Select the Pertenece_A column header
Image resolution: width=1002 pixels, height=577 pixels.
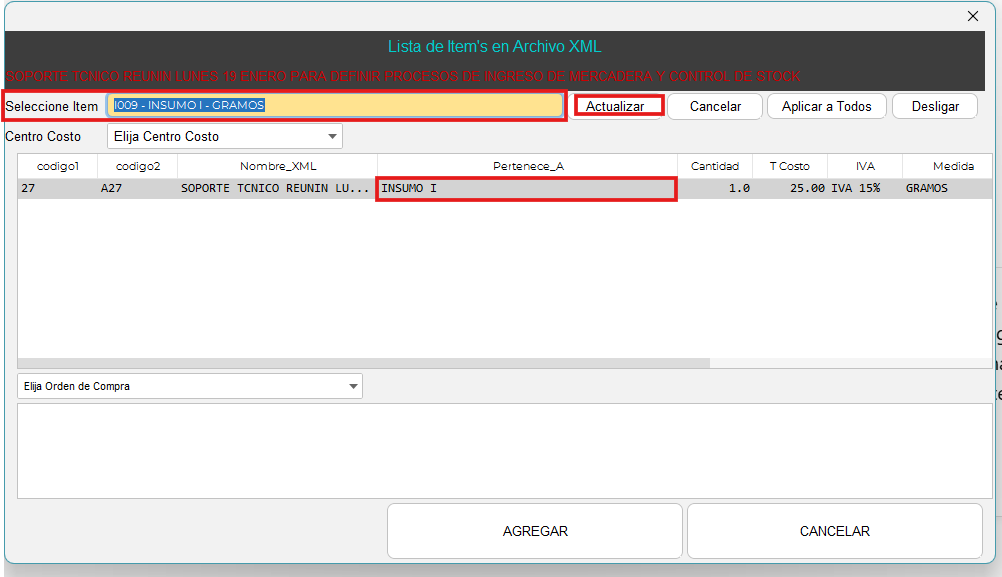click(x=527, y=166)
